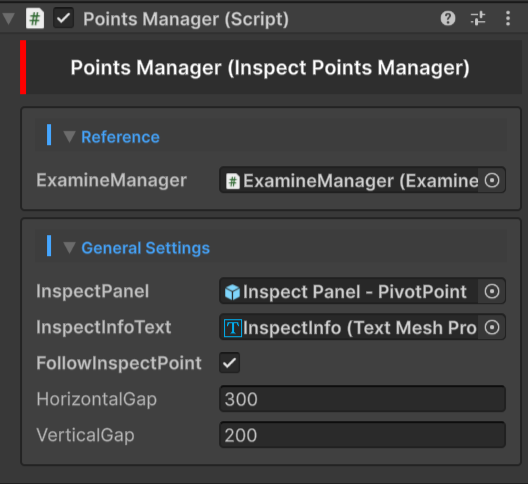Click the VerticalGap input showing 200
The width and height of the screenshot is (528, 484).
pyautogui.click(x=362, y=435)
